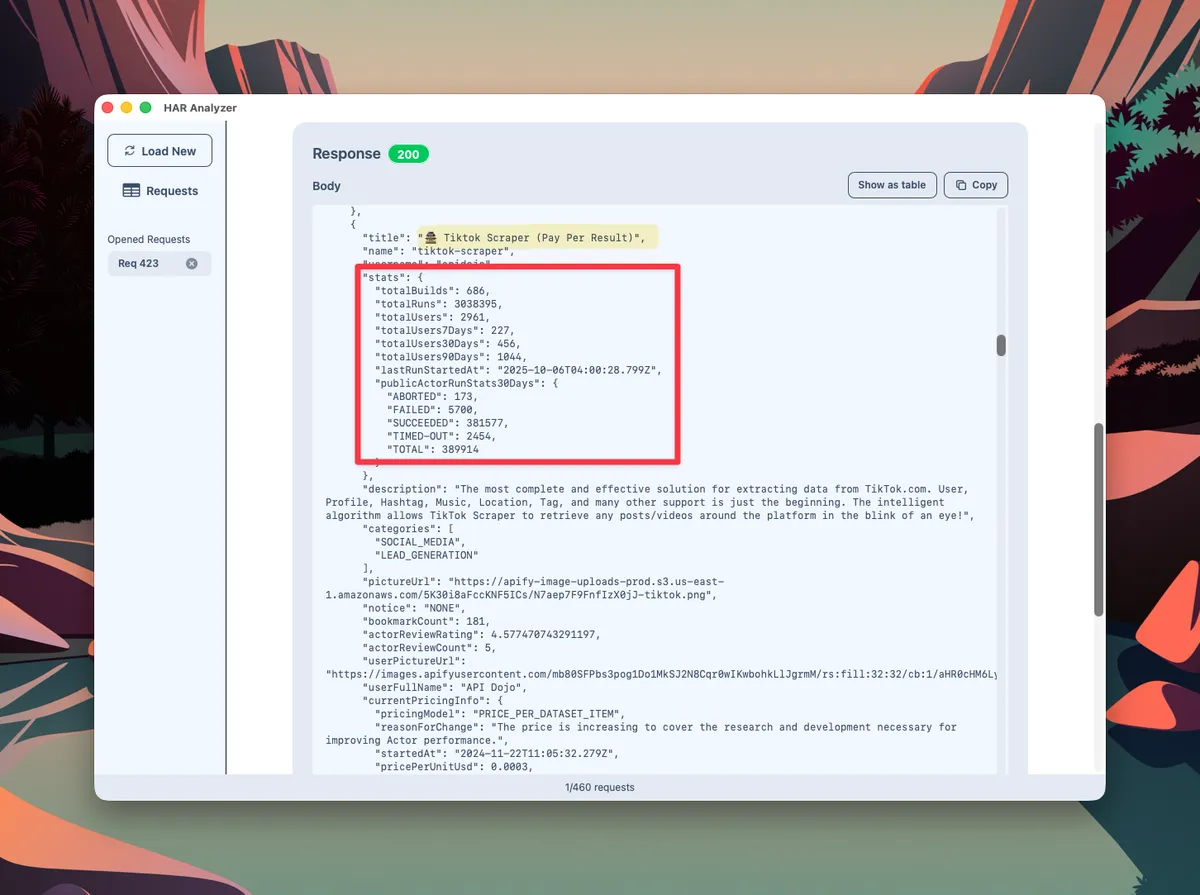This screenshot has width=1200, height=895.
Task: Click the green 200 status badge
Action: 408,154
